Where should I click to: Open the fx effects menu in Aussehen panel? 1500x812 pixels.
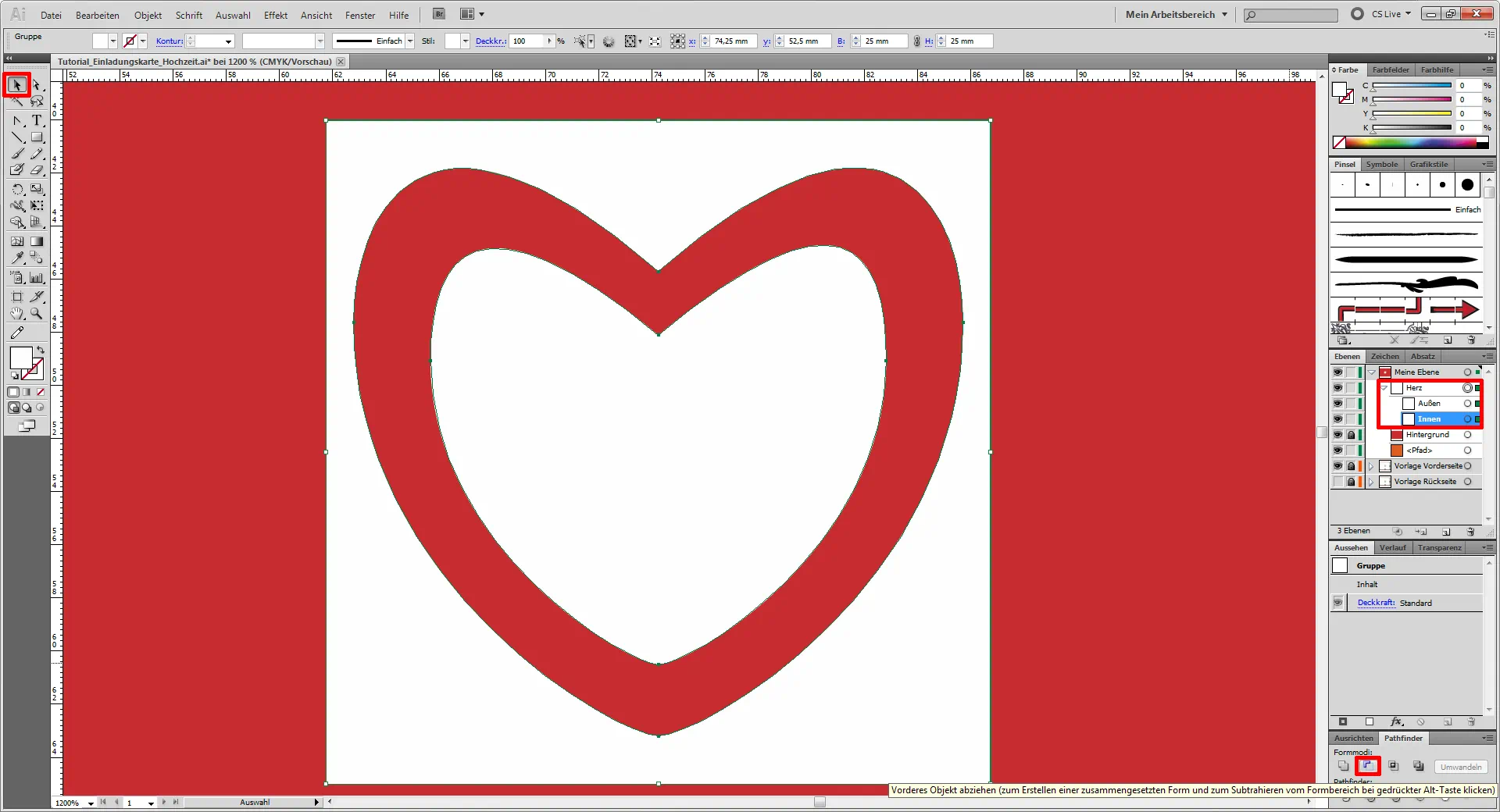click(1397, 722)
